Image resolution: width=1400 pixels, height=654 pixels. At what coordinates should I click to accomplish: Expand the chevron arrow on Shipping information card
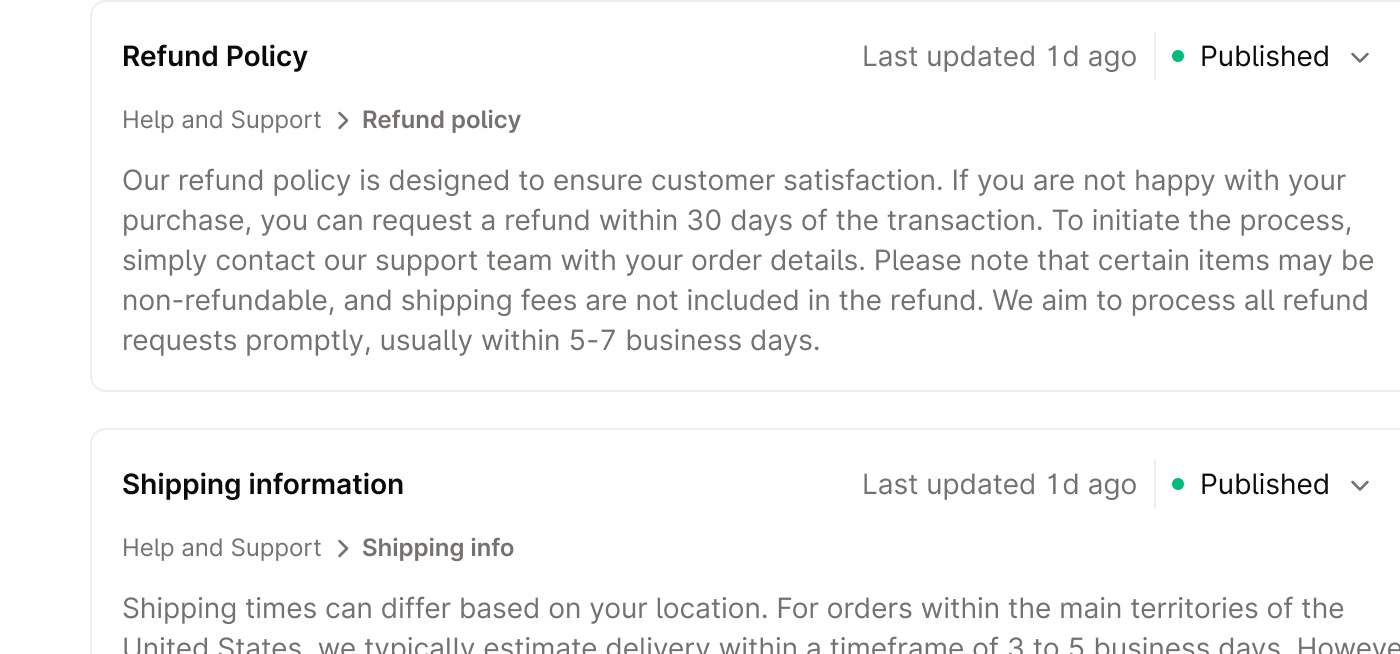tap(1359, 486)
